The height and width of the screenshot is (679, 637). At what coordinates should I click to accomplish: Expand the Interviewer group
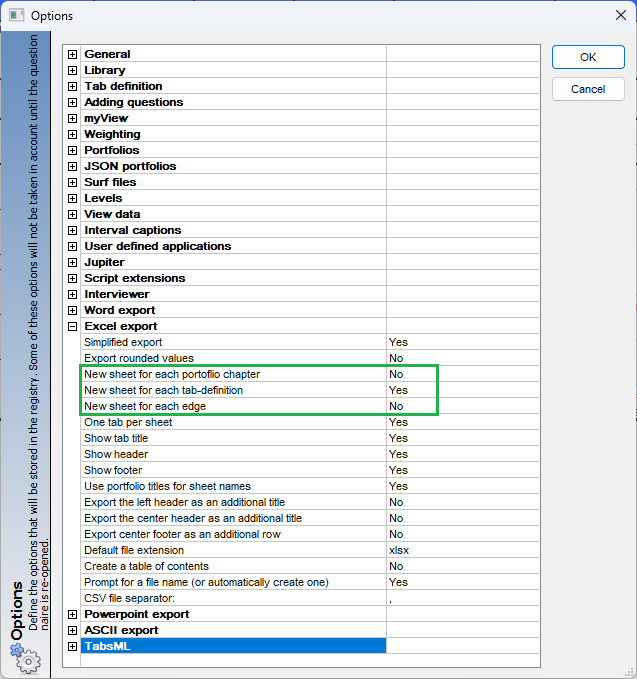point(72,294)
